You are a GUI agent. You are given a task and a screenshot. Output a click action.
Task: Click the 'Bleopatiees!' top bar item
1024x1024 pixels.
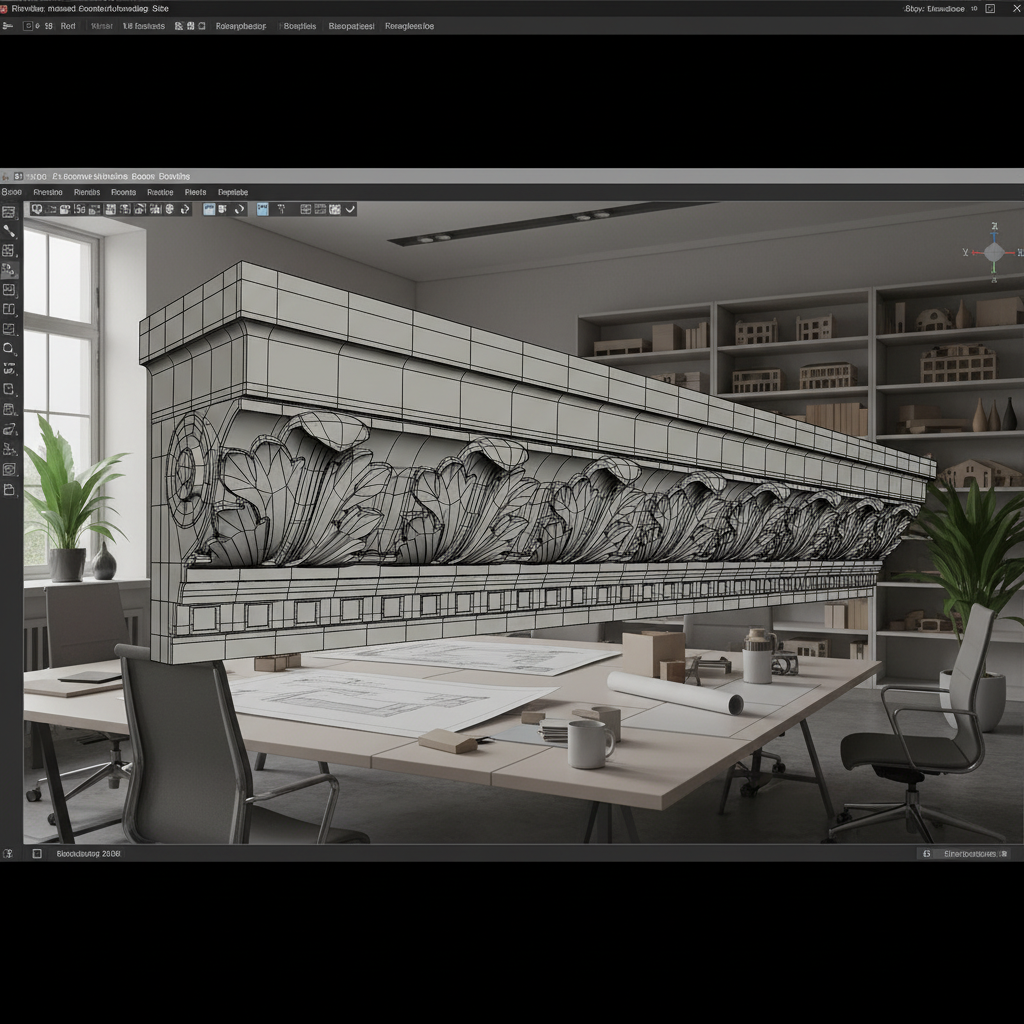pos(351,26)
